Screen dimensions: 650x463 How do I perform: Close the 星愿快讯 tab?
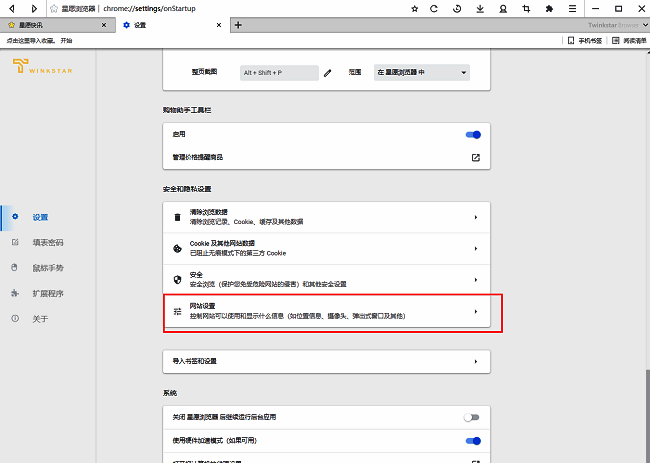(104, 25)
